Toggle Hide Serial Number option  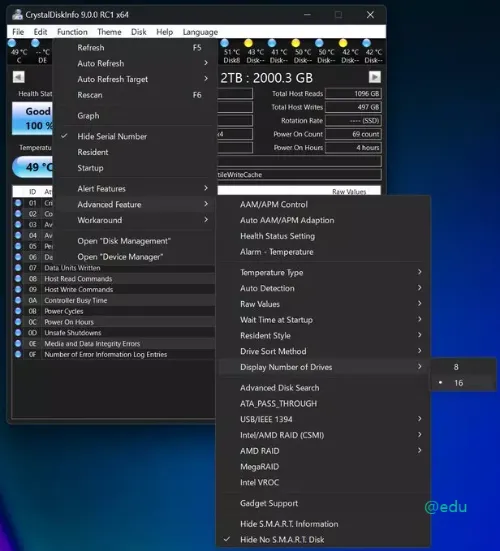click(x=135, y=136)
